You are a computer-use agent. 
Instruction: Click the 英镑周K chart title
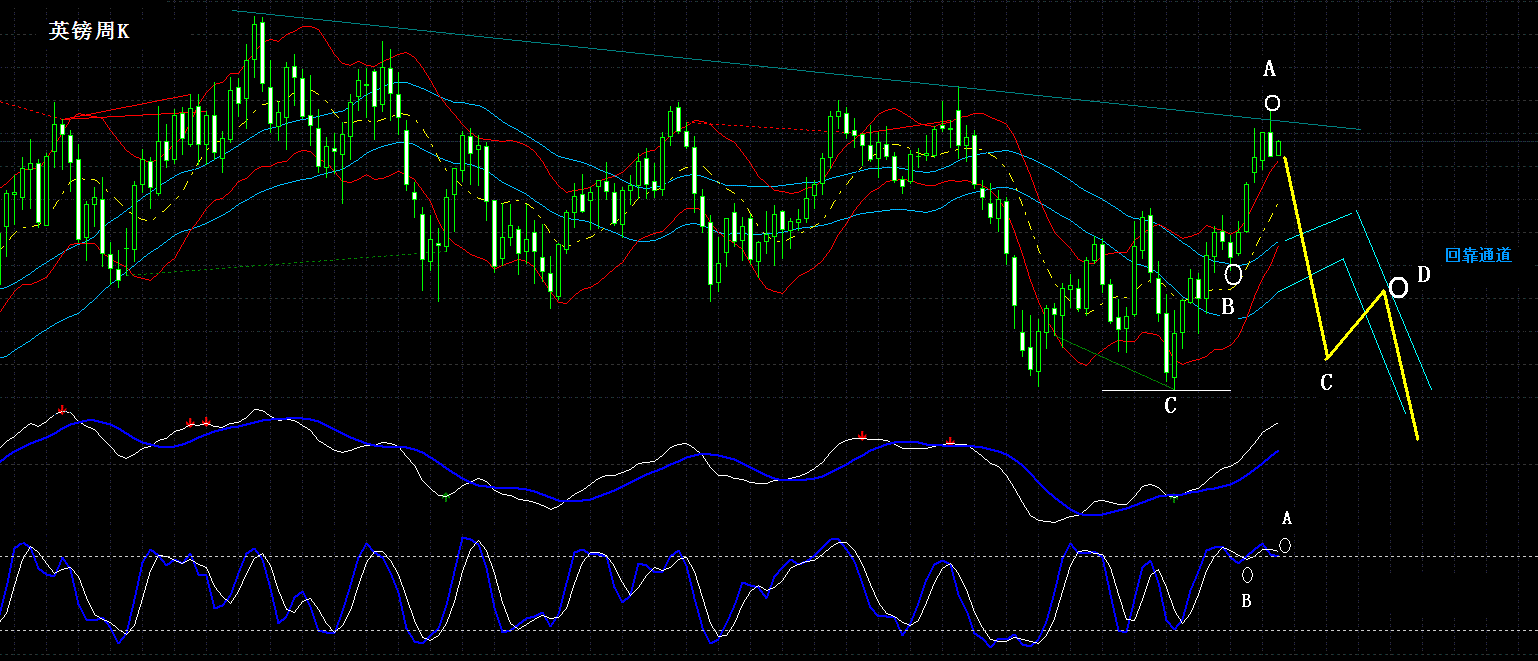pyautogui.click(x=89, y=32)
